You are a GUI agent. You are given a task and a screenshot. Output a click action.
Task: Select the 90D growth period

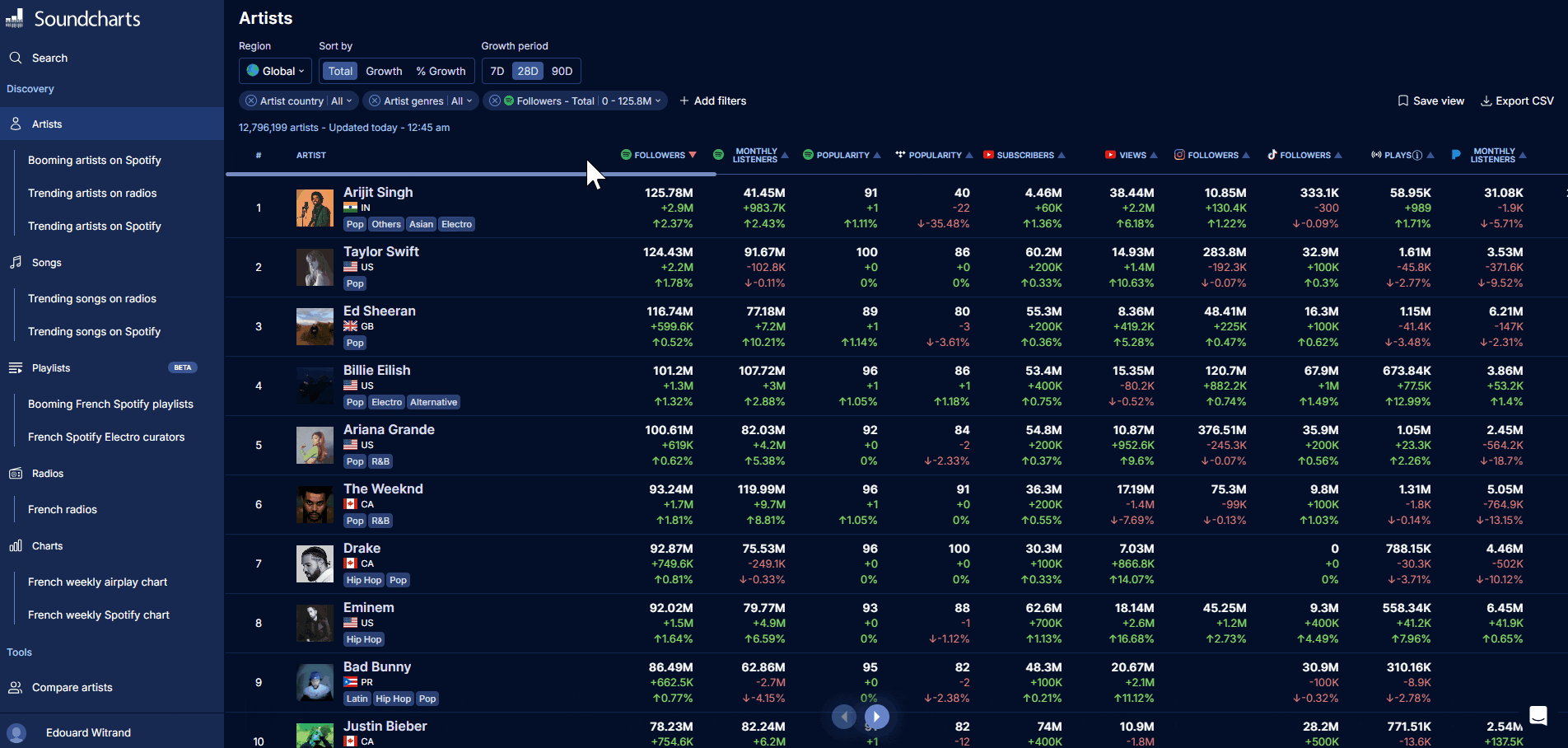pos(562,71)
